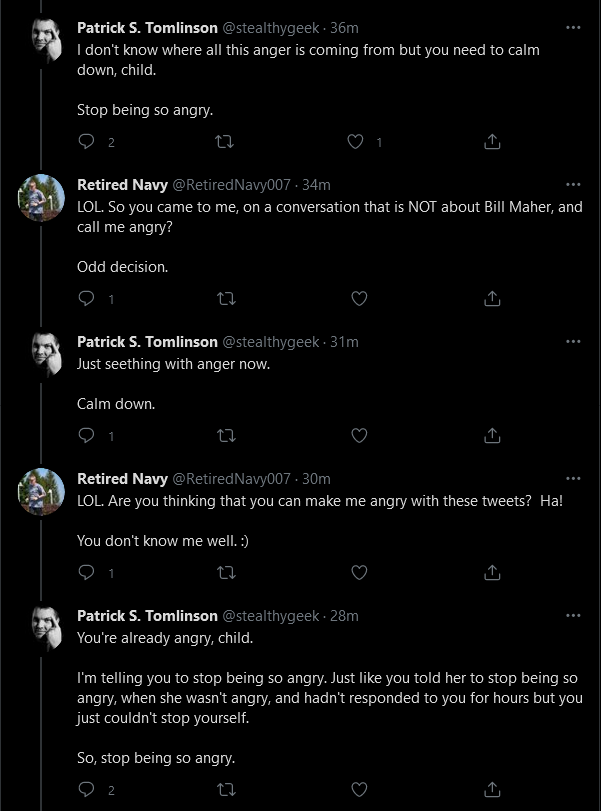Open more options on the 36m tweet
This screenshot has width=601, height=811.
click(x=573, y=27)
